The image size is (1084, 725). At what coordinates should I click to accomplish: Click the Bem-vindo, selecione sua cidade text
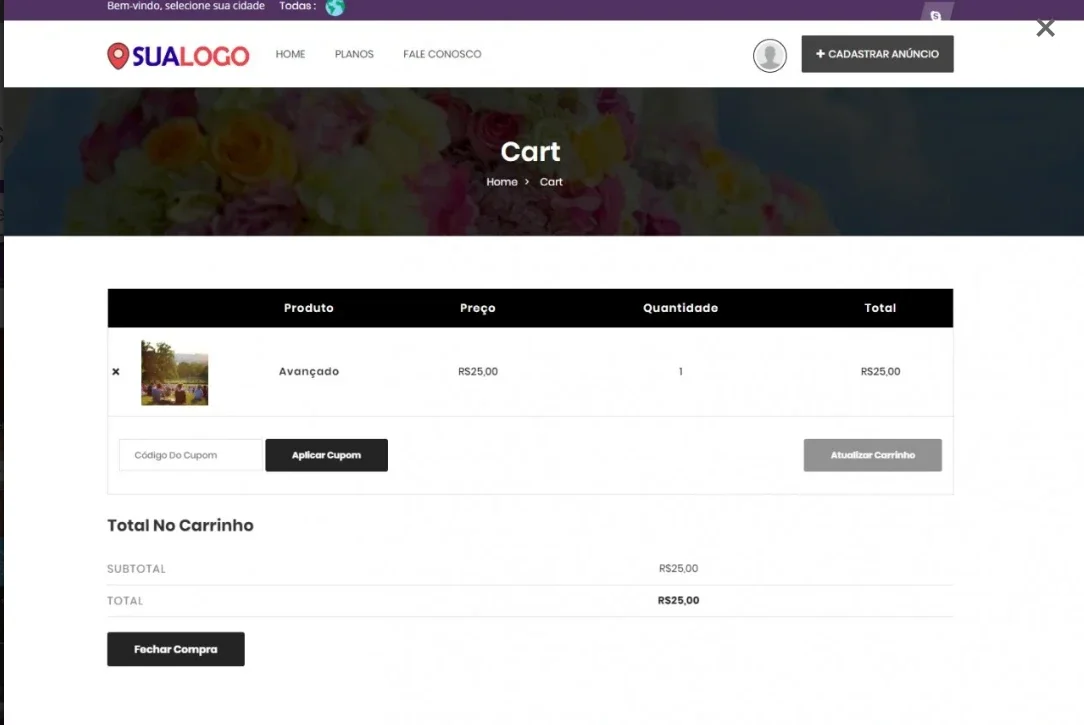coord(186,6)
